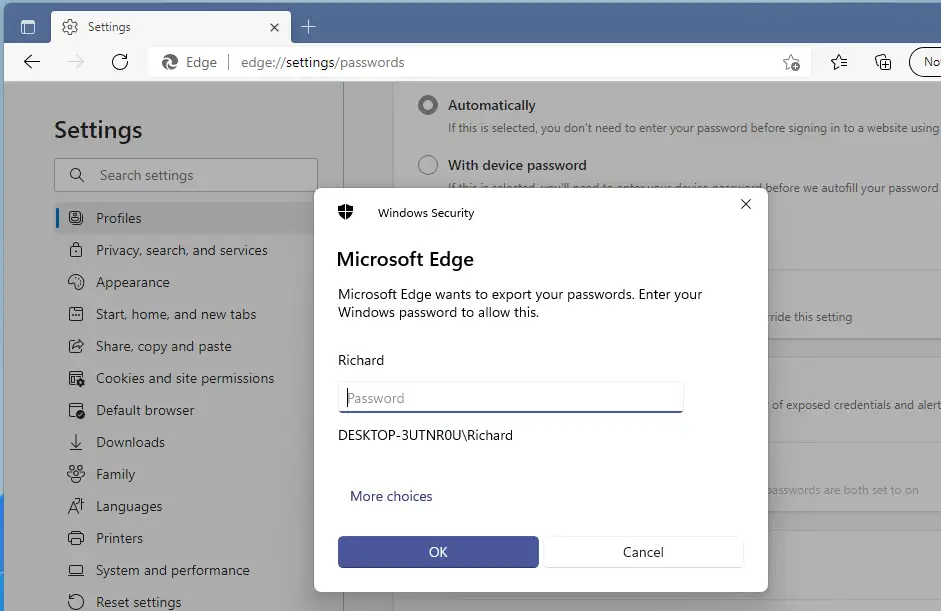Click the More choices link

pos(391,496)
